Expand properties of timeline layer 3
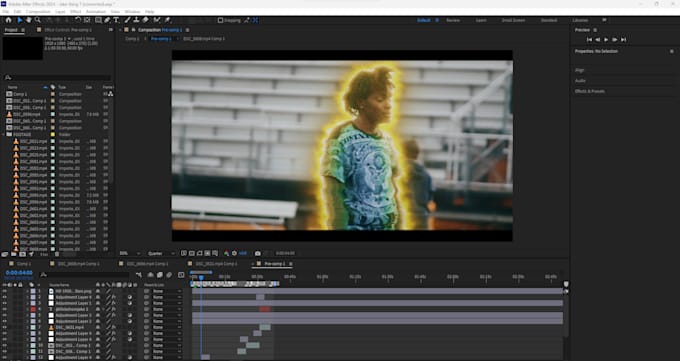680x361 pixels. 27,303
